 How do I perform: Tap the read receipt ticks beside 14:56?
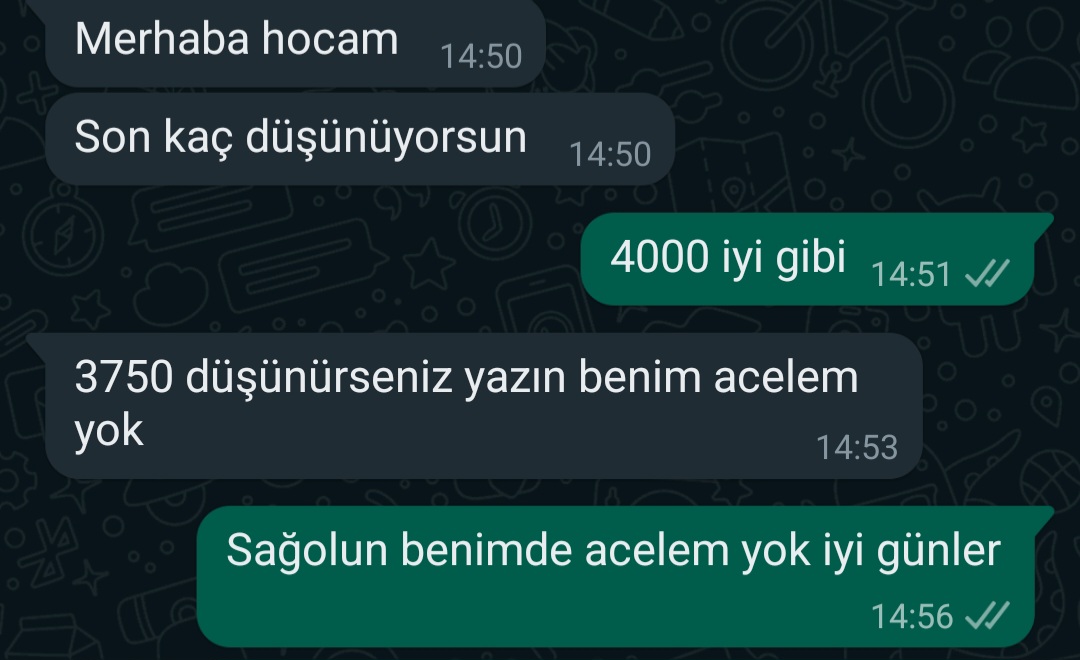point(987,615)
